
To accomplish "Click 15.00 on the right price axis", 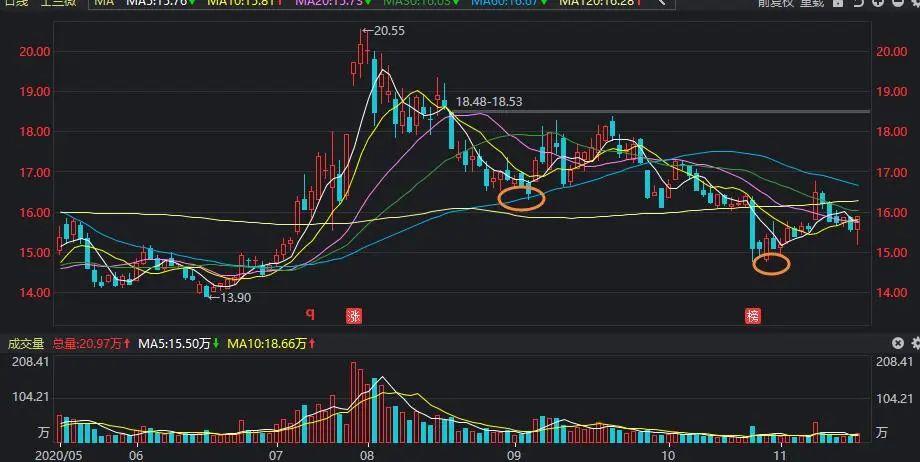I will 892,253.
